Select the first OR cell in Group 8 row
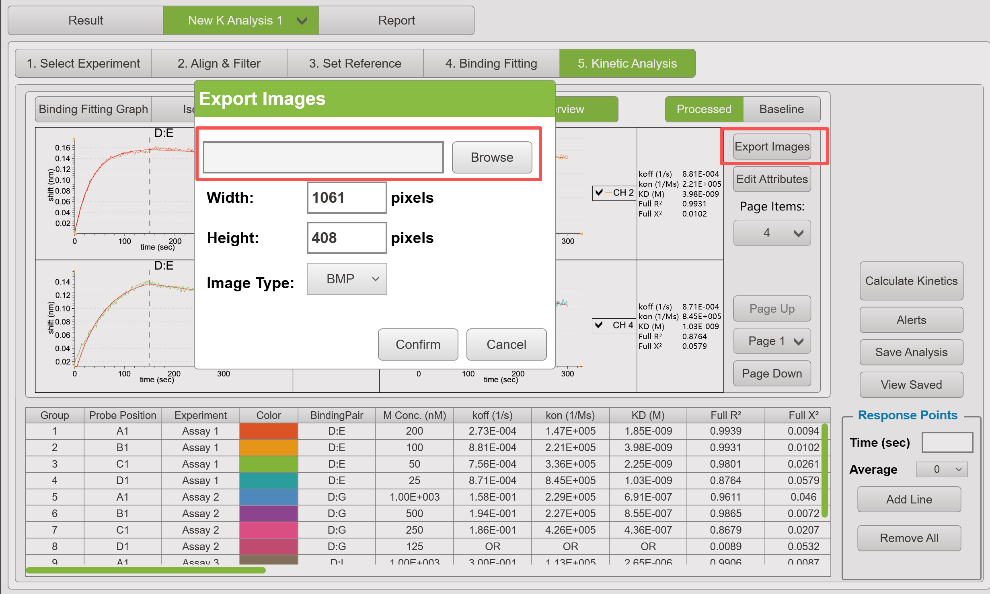The height and width of the screenshot is (594, 990). (492, 546)
